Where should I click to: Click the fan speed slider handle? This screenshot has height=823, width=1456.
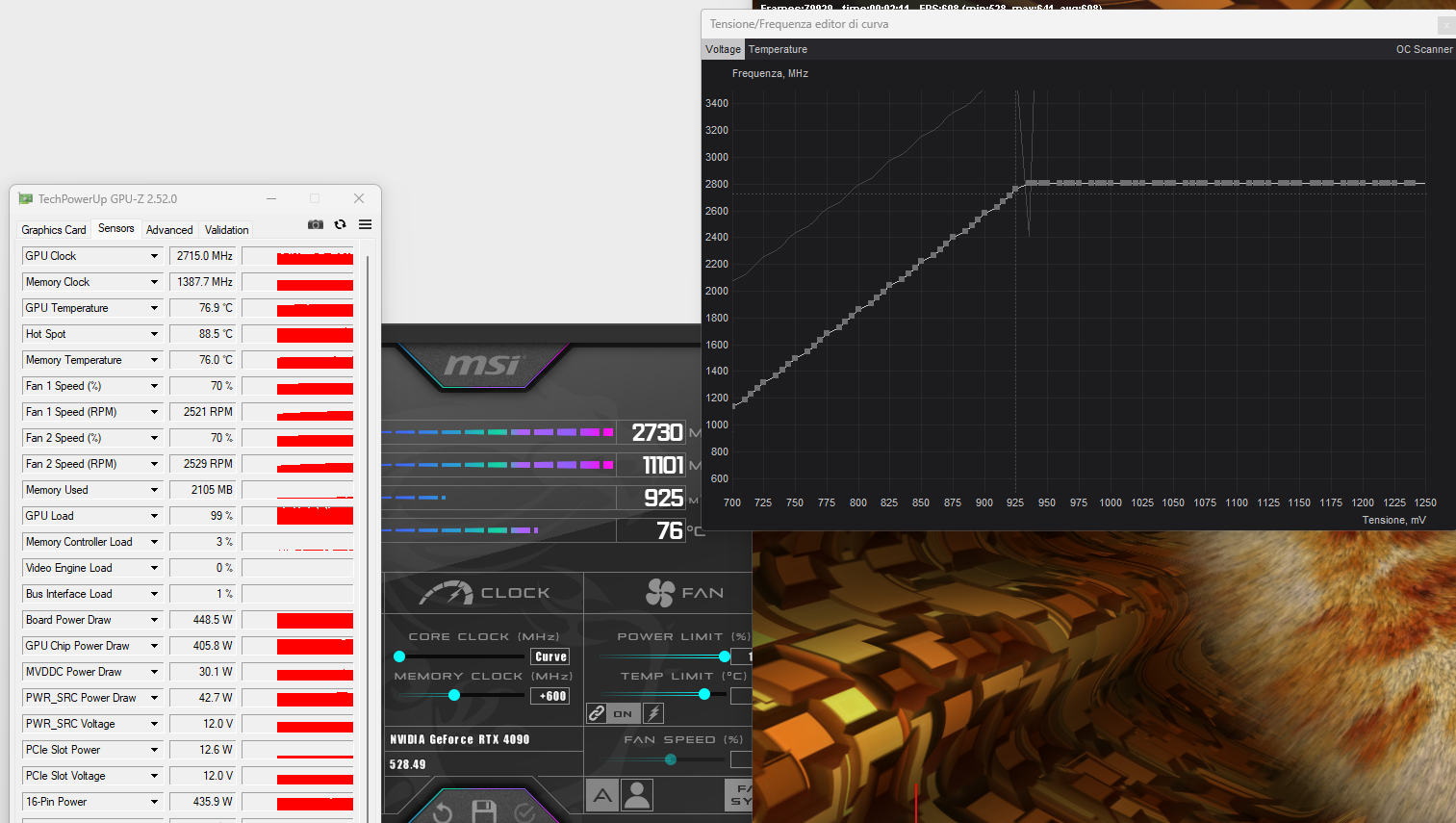point(671,759)
